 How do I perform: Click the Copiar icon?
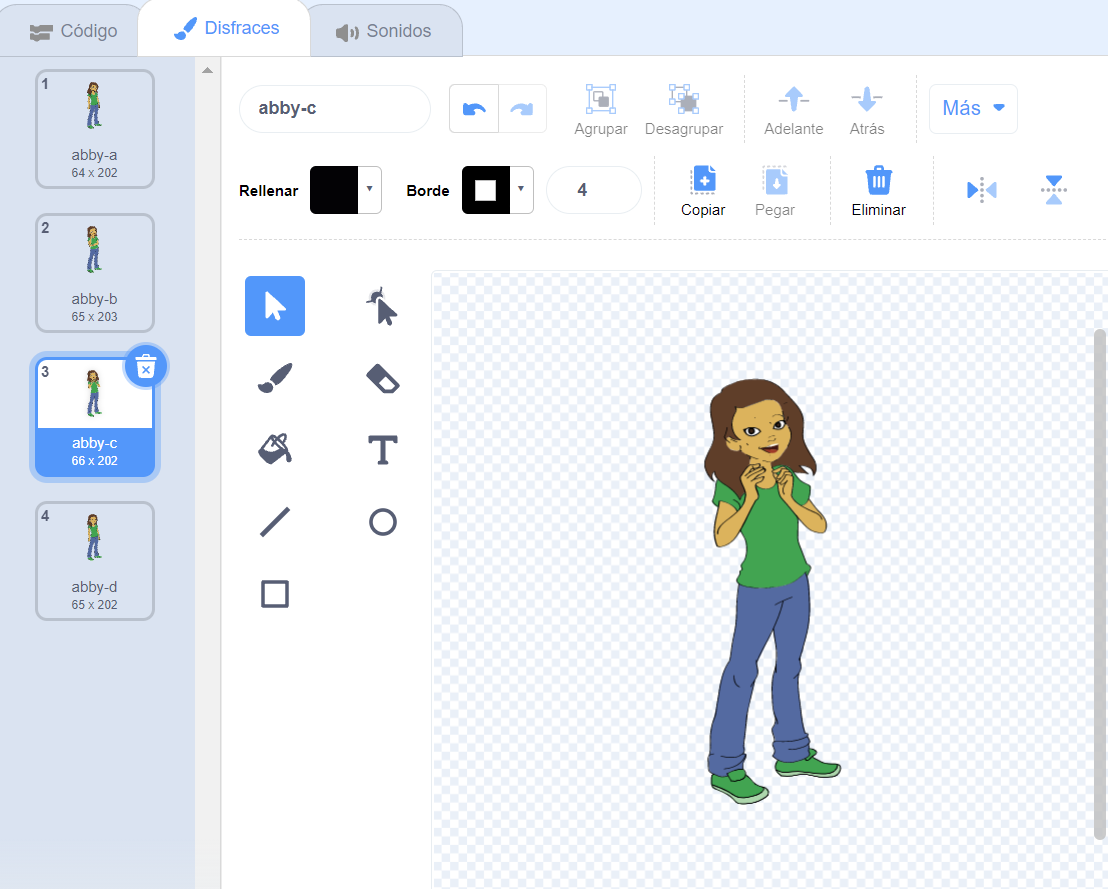pyautogui.click(x=703, y=180)
